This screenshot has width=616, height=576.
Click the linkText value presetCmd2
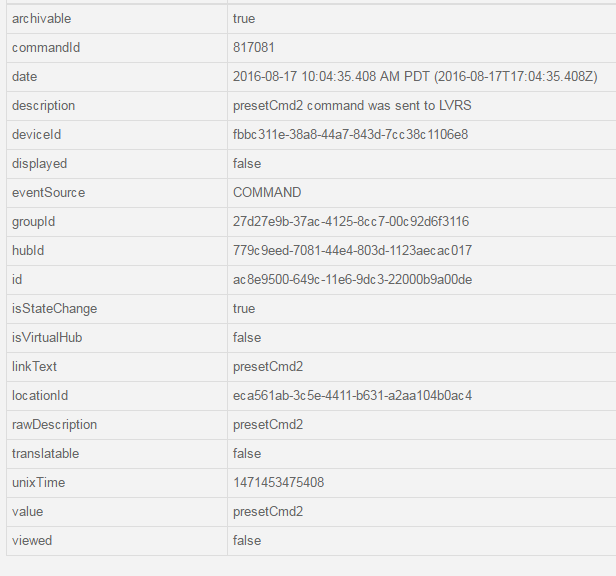click(x=268, y=367)
